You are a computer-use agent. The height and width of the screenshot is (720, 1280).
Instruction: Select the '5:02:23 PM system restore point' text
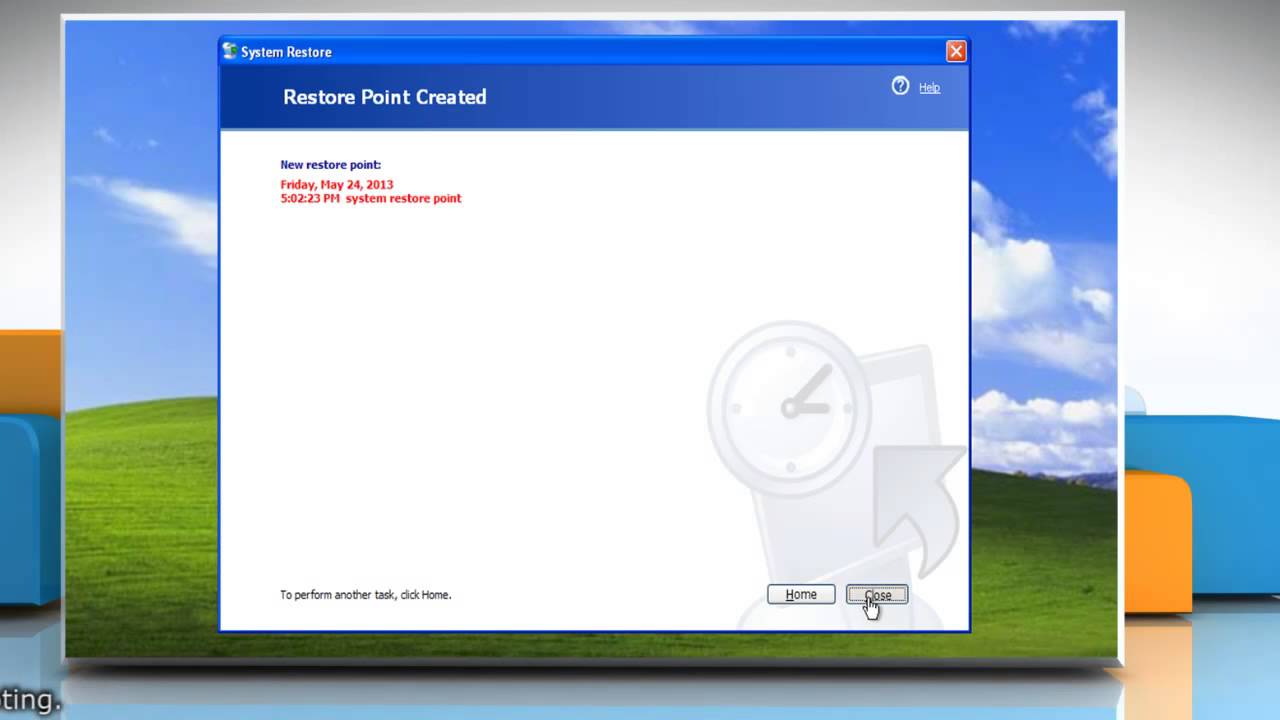(371, 199)
